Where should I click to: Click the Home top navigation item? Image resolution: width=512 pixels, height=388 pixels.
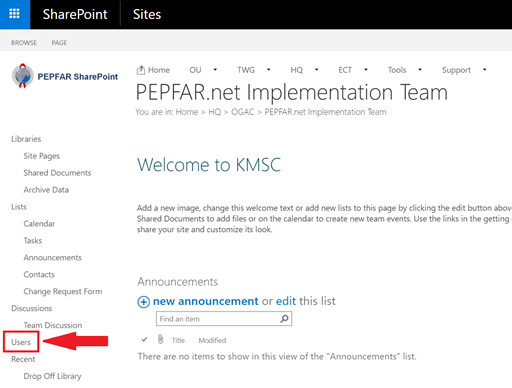159,70
